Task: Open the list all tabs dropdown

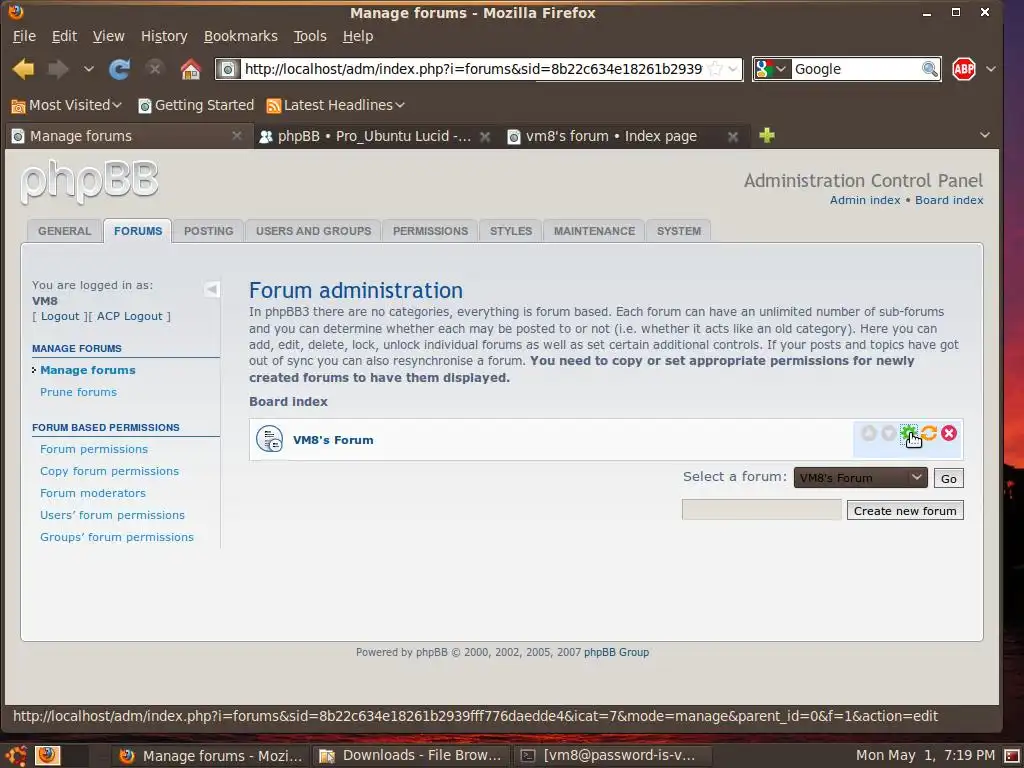Action: pyautogui.click(x=985, y=135)
